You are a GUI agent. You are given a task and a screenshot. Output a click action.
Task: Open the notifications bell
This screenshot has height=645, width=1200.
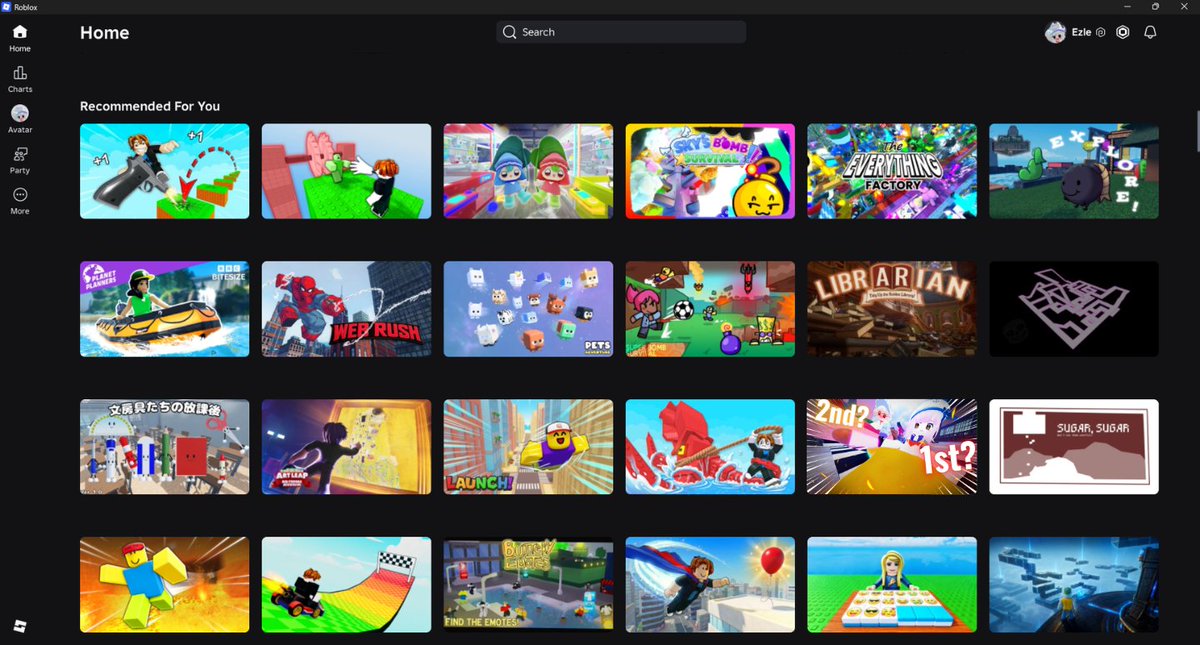click(1151, 32)
